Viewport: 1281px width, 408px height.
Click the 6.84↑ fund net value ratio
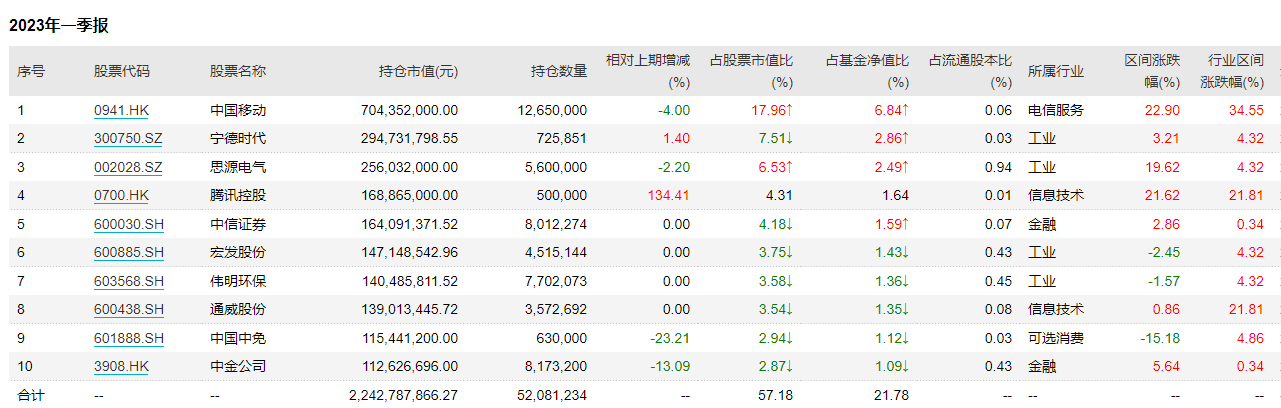[x=892, y=110]
